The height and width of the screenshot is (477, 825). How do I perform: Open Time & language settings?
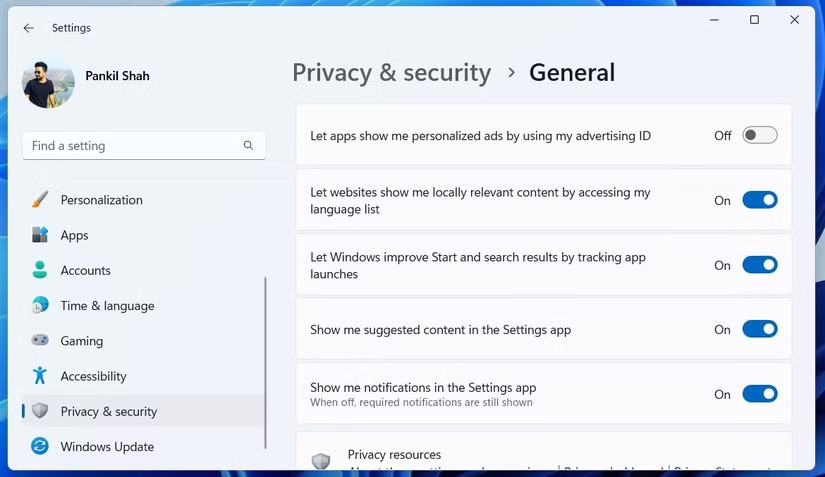tap(143, 306)
